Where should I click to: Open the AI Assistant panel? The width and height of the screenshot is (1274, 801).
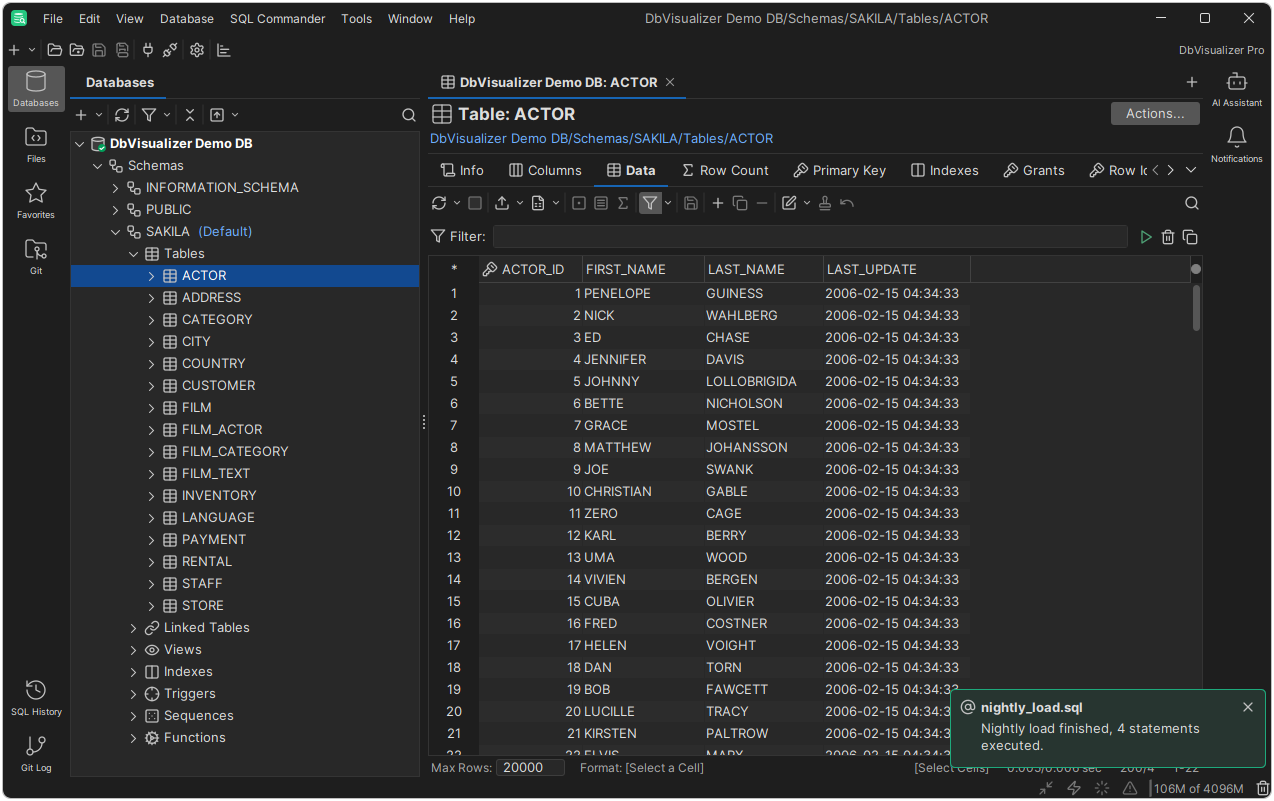1237,89
